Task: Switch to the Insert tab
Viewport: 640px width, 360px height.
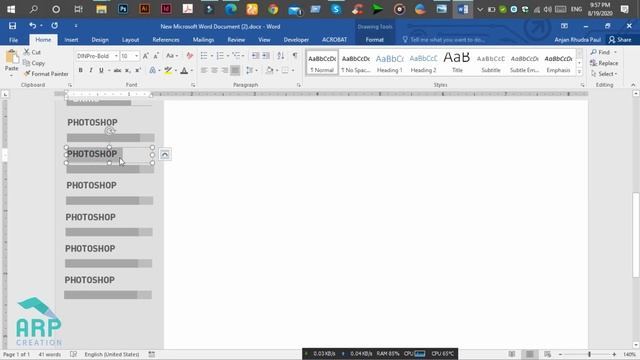Action: pyautogui.click(x=71, y=40)
